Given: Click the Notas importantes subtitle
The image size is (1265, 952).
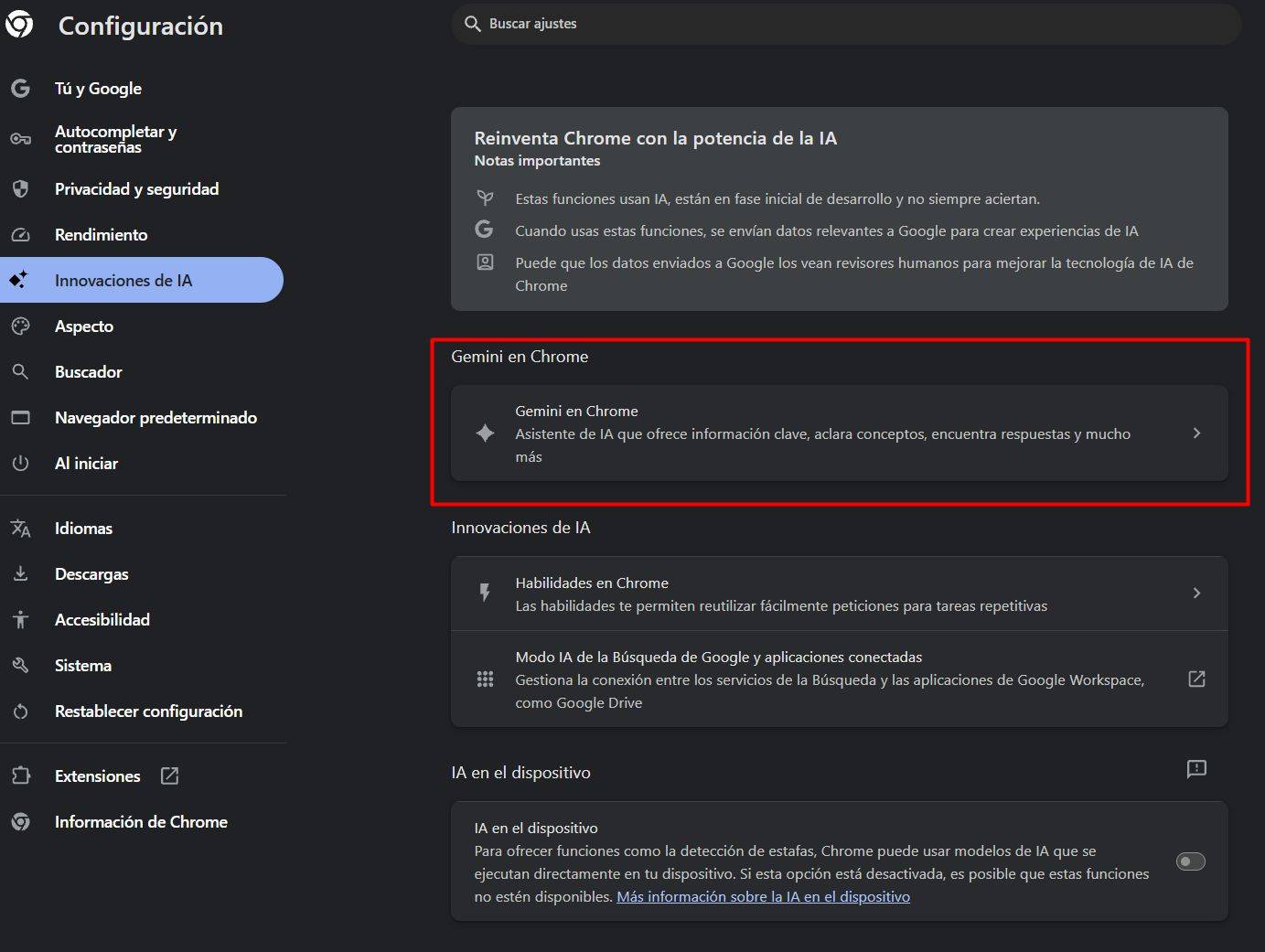Looking at the screenshot, I should [537, 161].
